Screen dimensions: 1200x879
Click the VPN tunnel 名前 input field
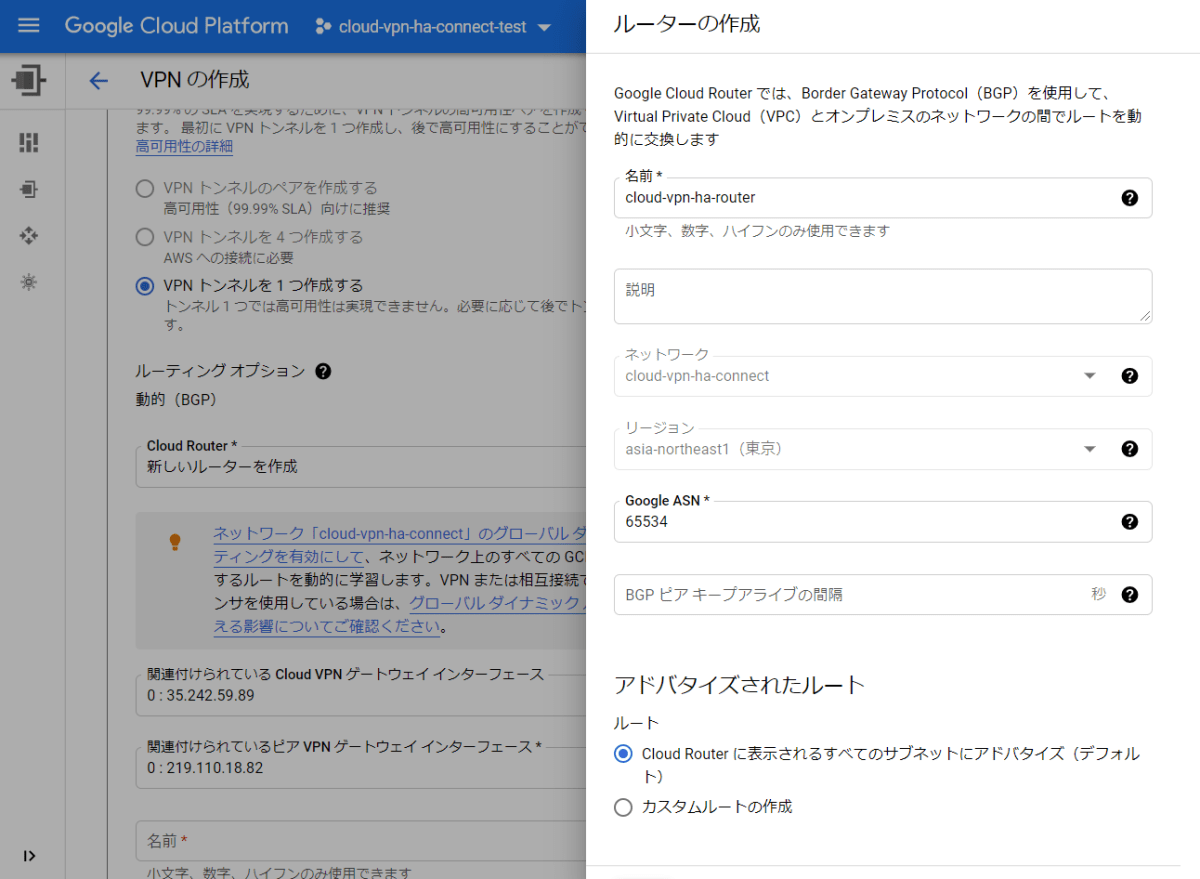coord(360,841)
